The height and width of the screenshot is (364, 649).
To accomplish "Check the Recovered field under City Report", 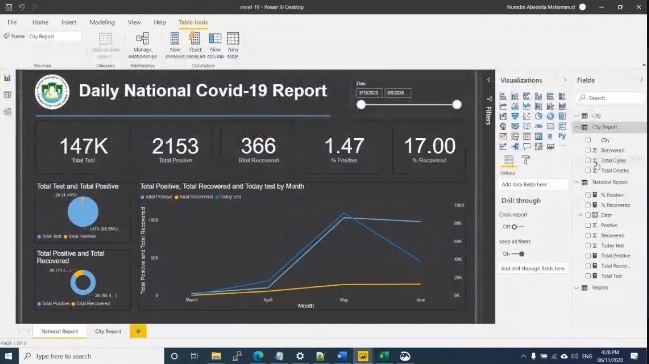I will [588, 150].
